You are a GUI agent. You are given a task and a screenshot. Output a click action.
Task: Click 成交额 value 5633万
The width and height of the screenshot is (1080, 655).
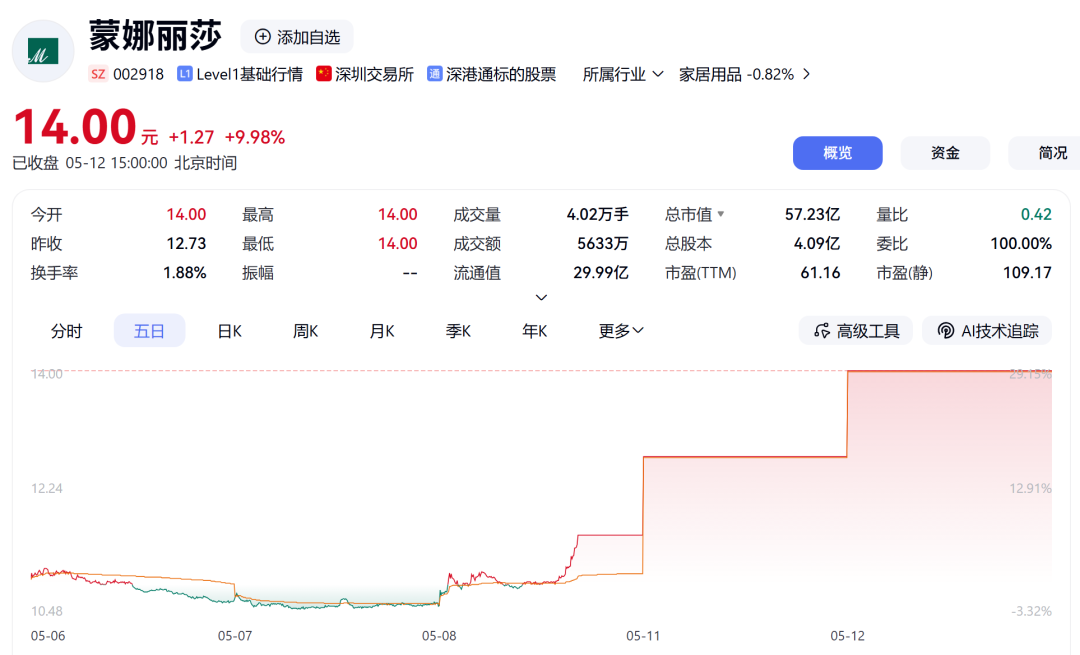pos(603,244)
